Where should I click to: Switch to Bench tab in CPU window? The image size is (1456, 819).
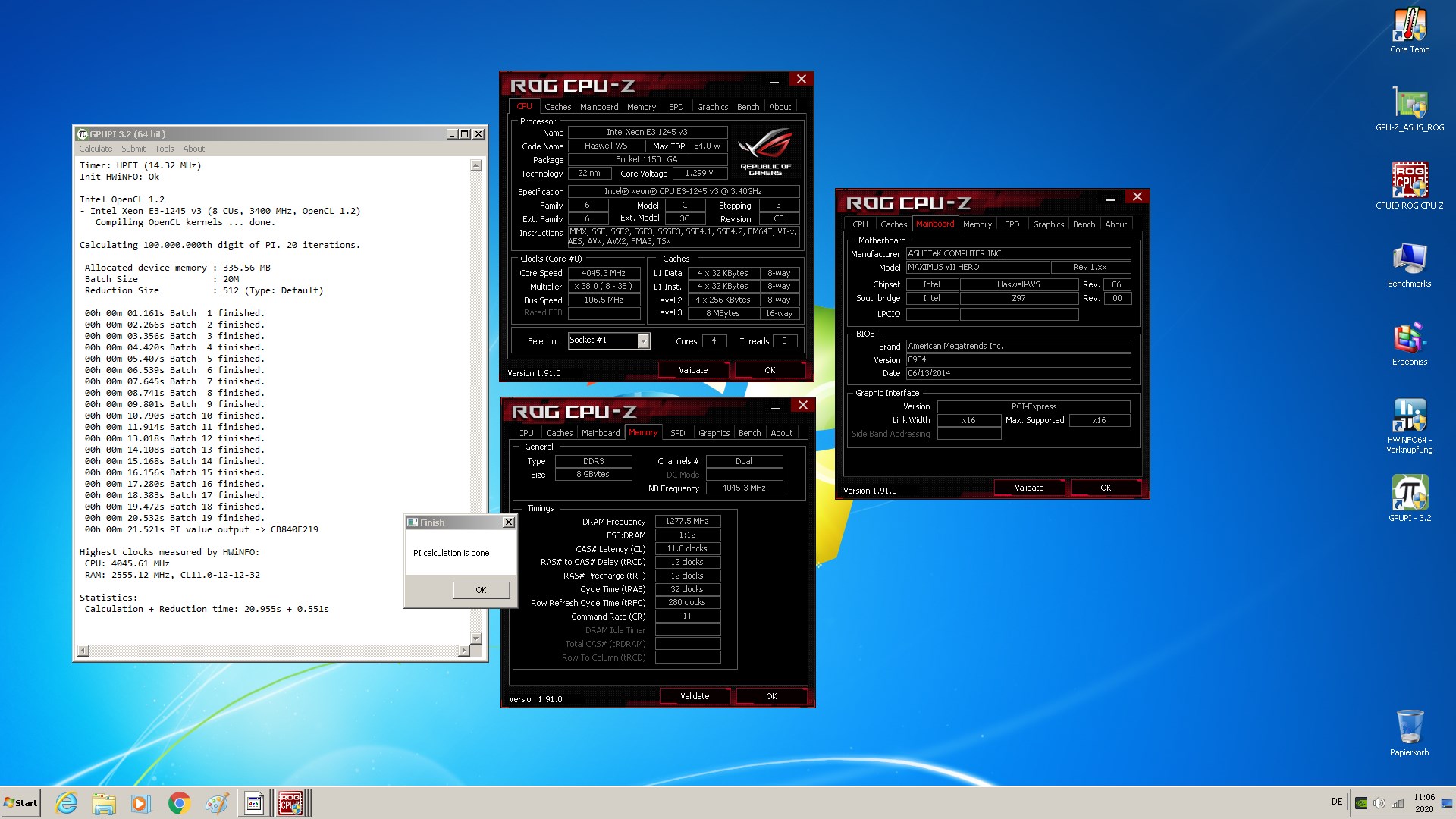pyautogui.click(x=748, y=107)
